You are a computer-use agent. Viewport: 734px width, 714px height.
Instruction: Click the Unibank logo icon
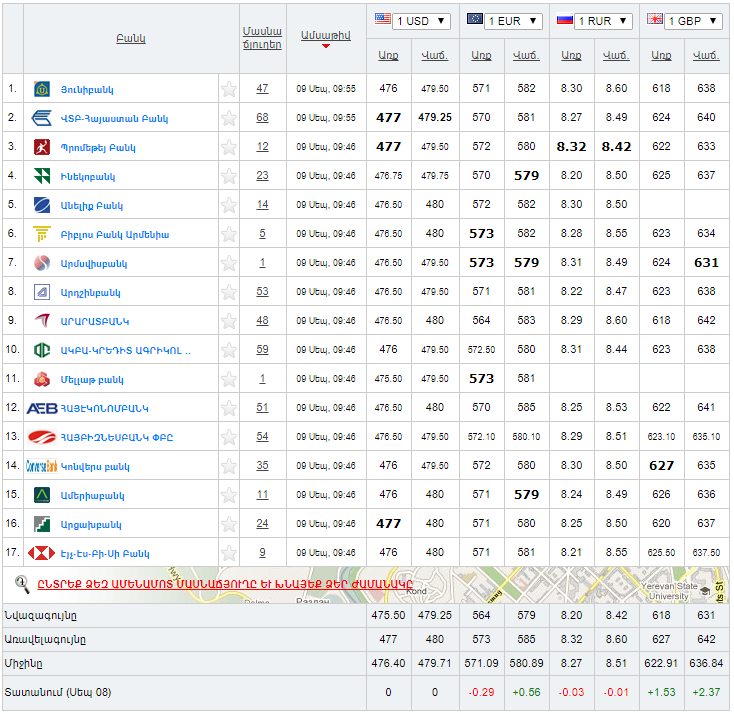coord(42,89)
